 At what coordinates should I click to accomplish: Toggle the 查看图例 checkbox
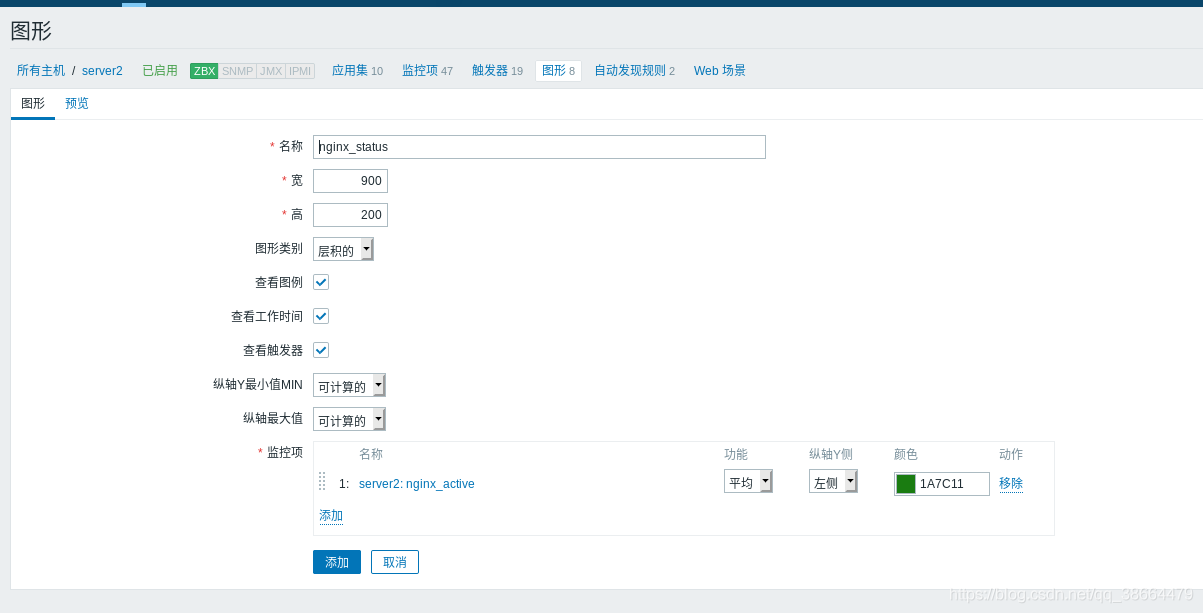pos(321,282)
